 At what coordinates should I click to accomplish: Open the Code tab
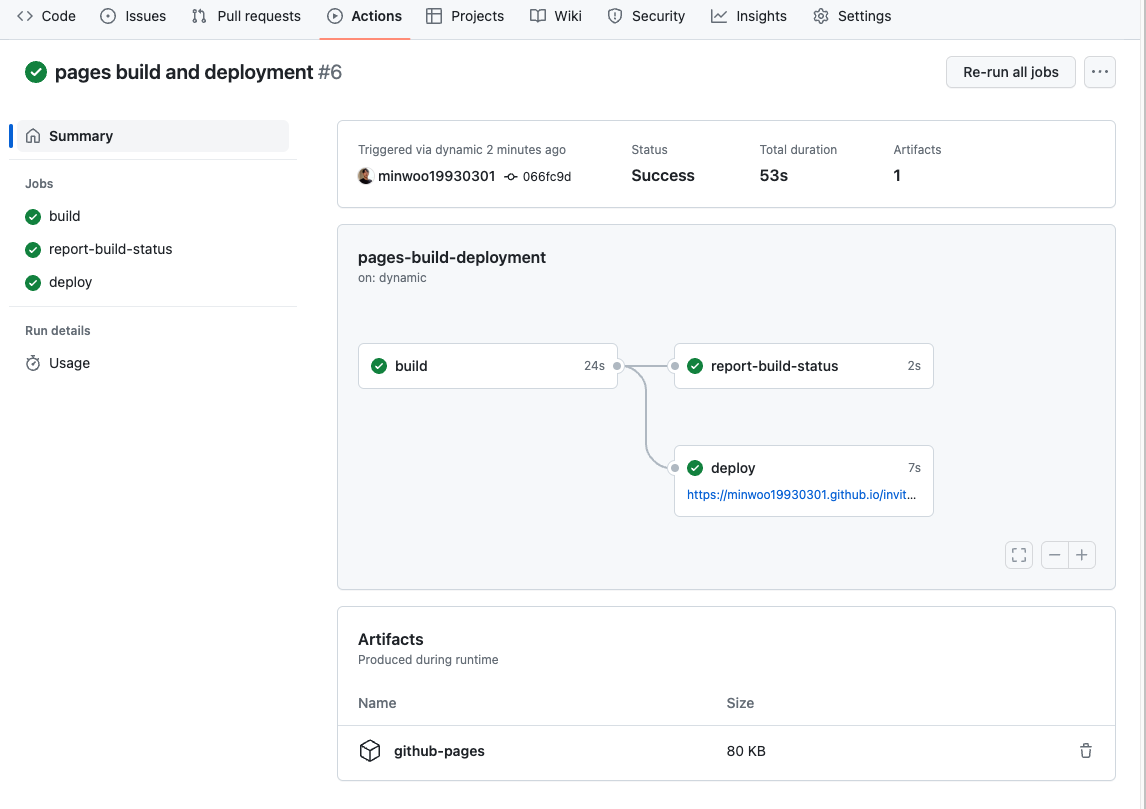tap(46, 16)
